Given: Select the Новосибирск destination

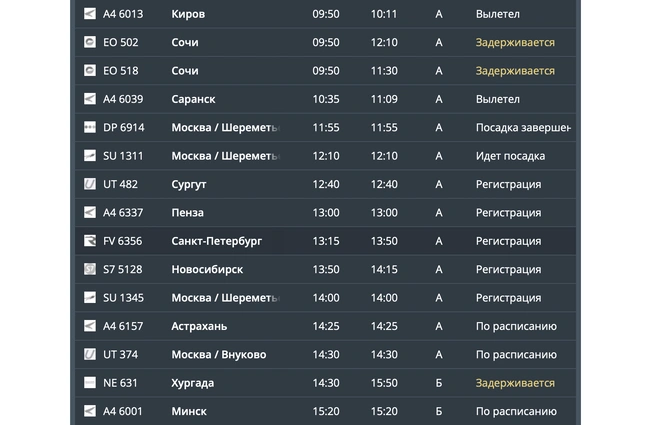Looking at the screenshot, I should [x=207, y=269].
